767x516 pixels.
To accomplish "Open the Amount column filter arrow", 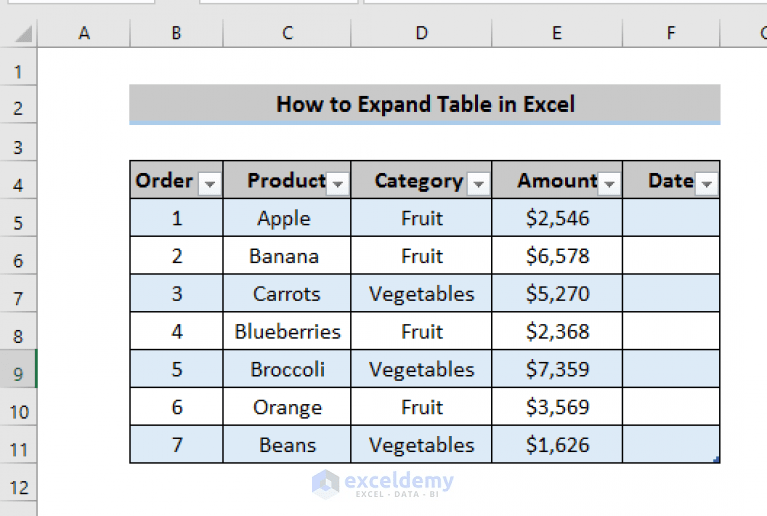I will [x=609, y=184].
